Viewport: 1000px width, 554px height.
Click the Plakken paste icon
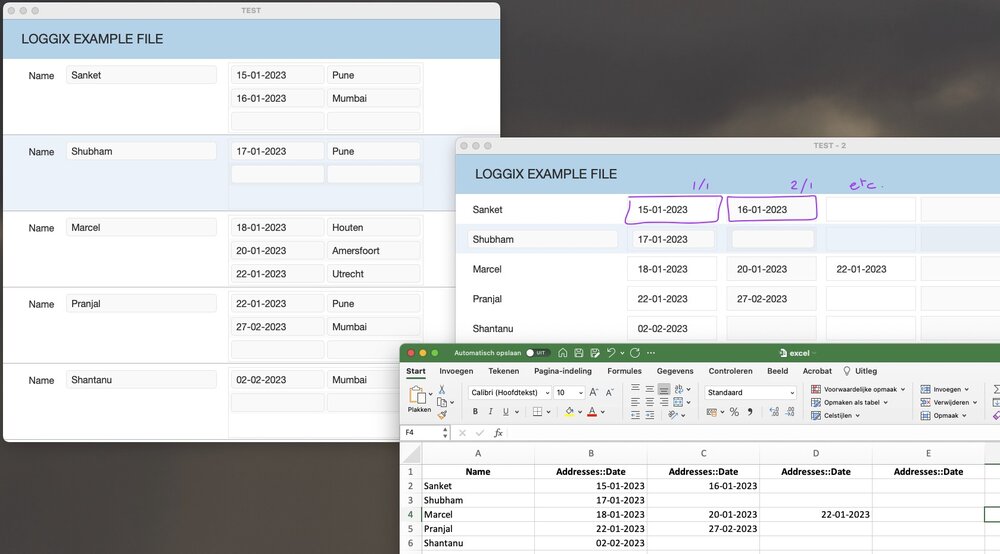[419, 397]
